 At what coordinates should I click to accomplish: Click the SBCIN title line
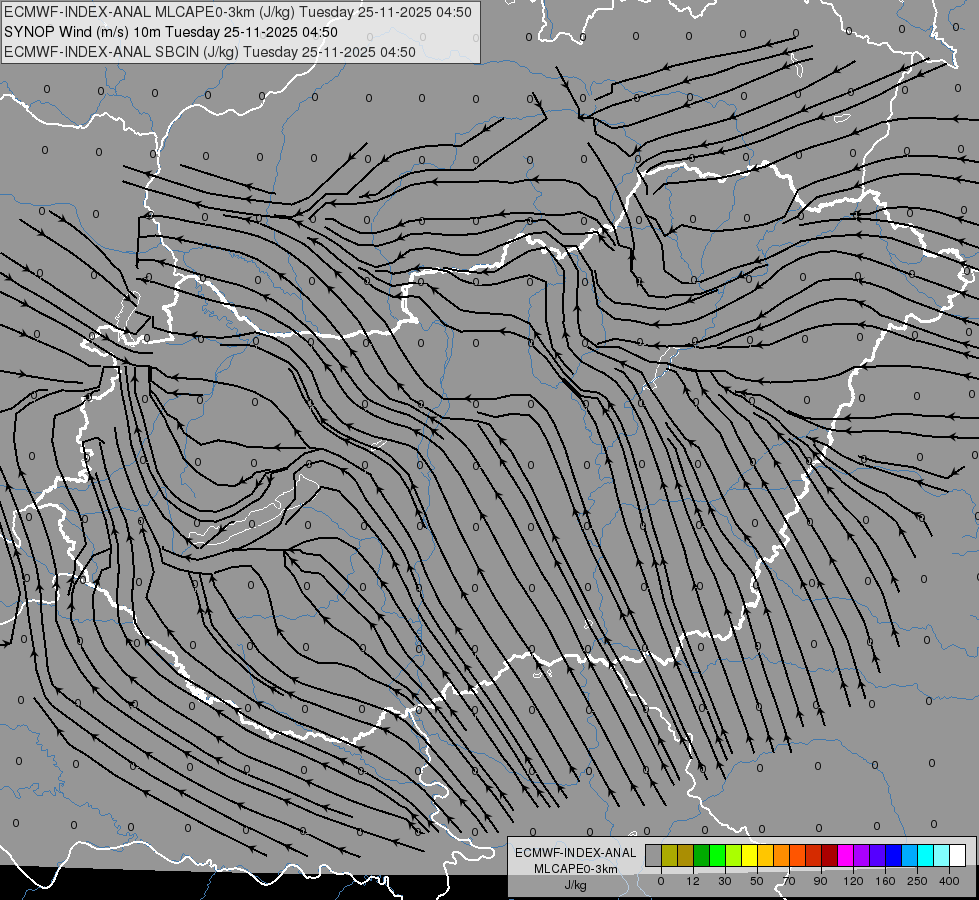[210, 52]
